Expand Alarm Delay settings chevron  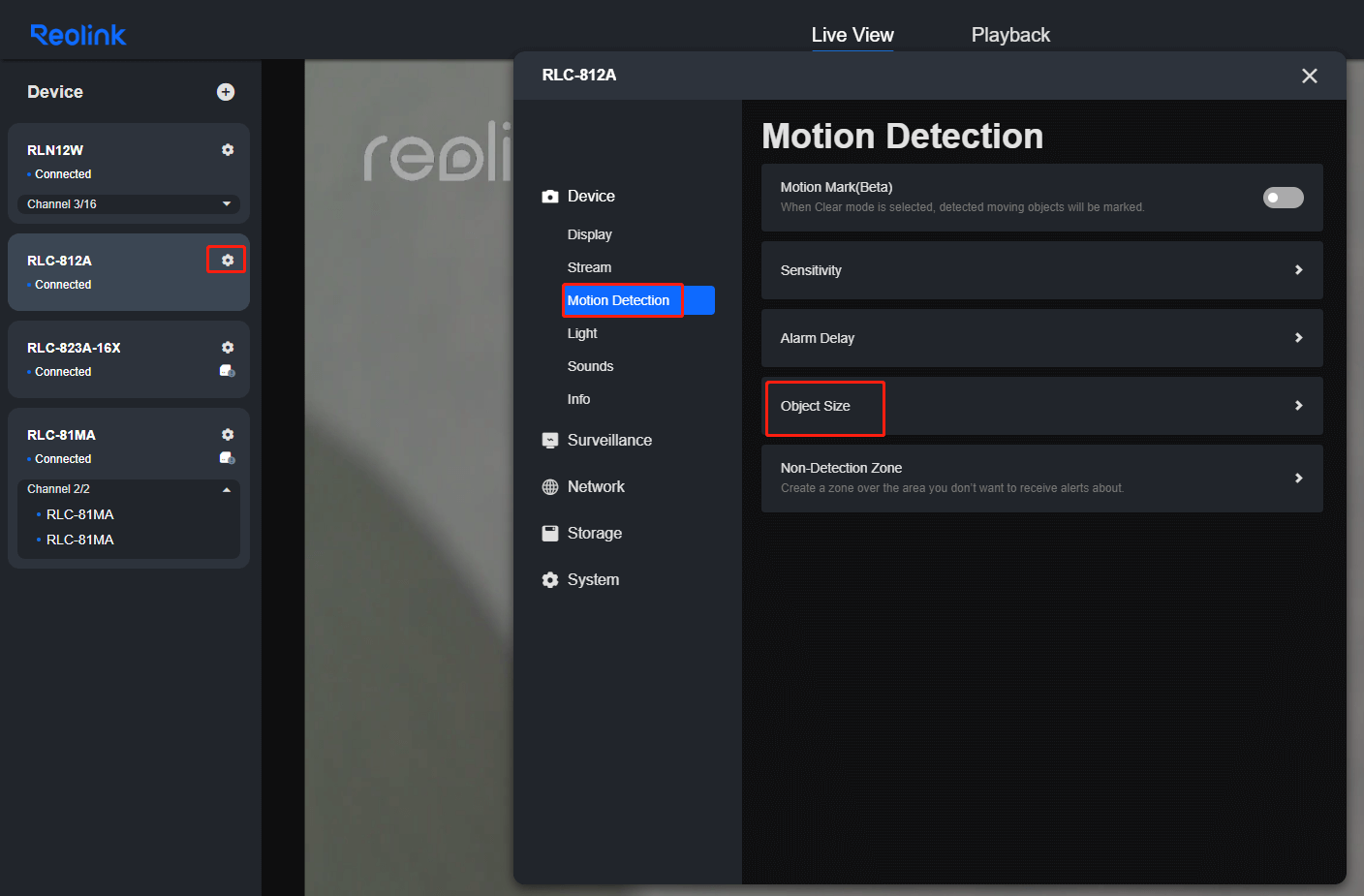click(1299, 338)
